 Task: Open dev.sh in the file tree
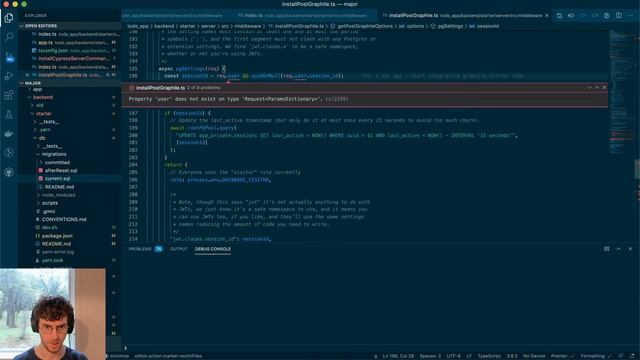coord(49,228)
